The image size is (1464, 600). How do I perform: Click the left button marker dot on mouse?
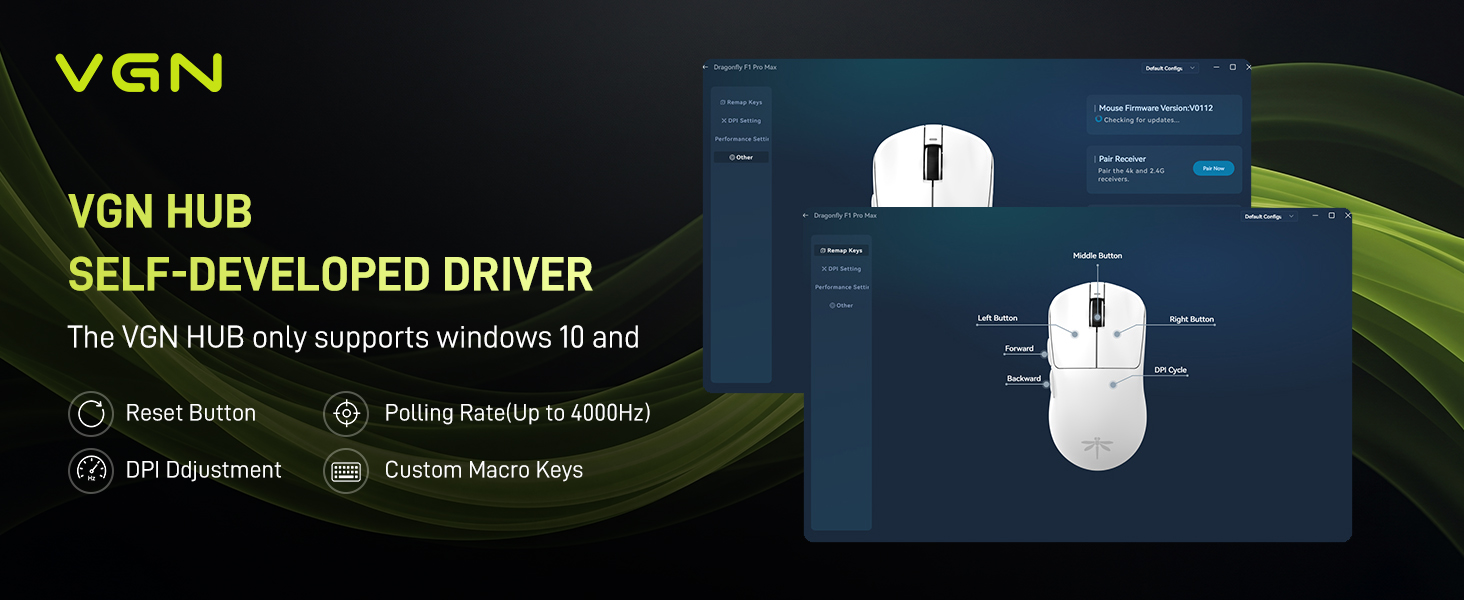click(1076, 334)
